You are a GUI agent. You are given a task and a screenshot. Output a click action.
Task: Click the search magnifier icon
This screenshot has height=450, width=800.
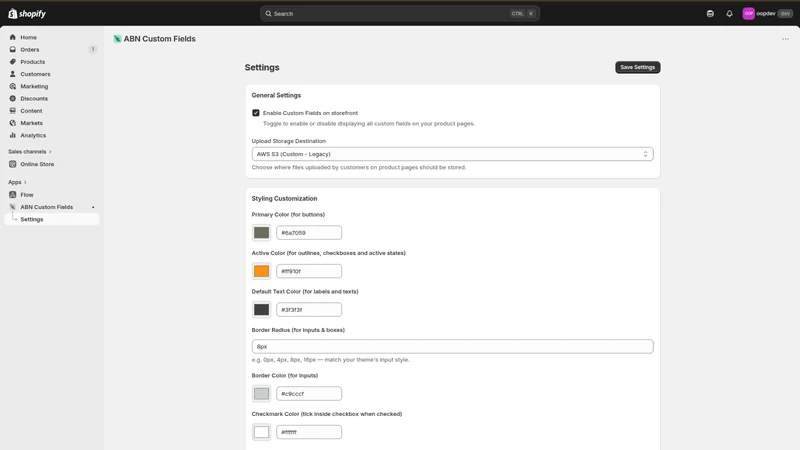tap(268, 14)
